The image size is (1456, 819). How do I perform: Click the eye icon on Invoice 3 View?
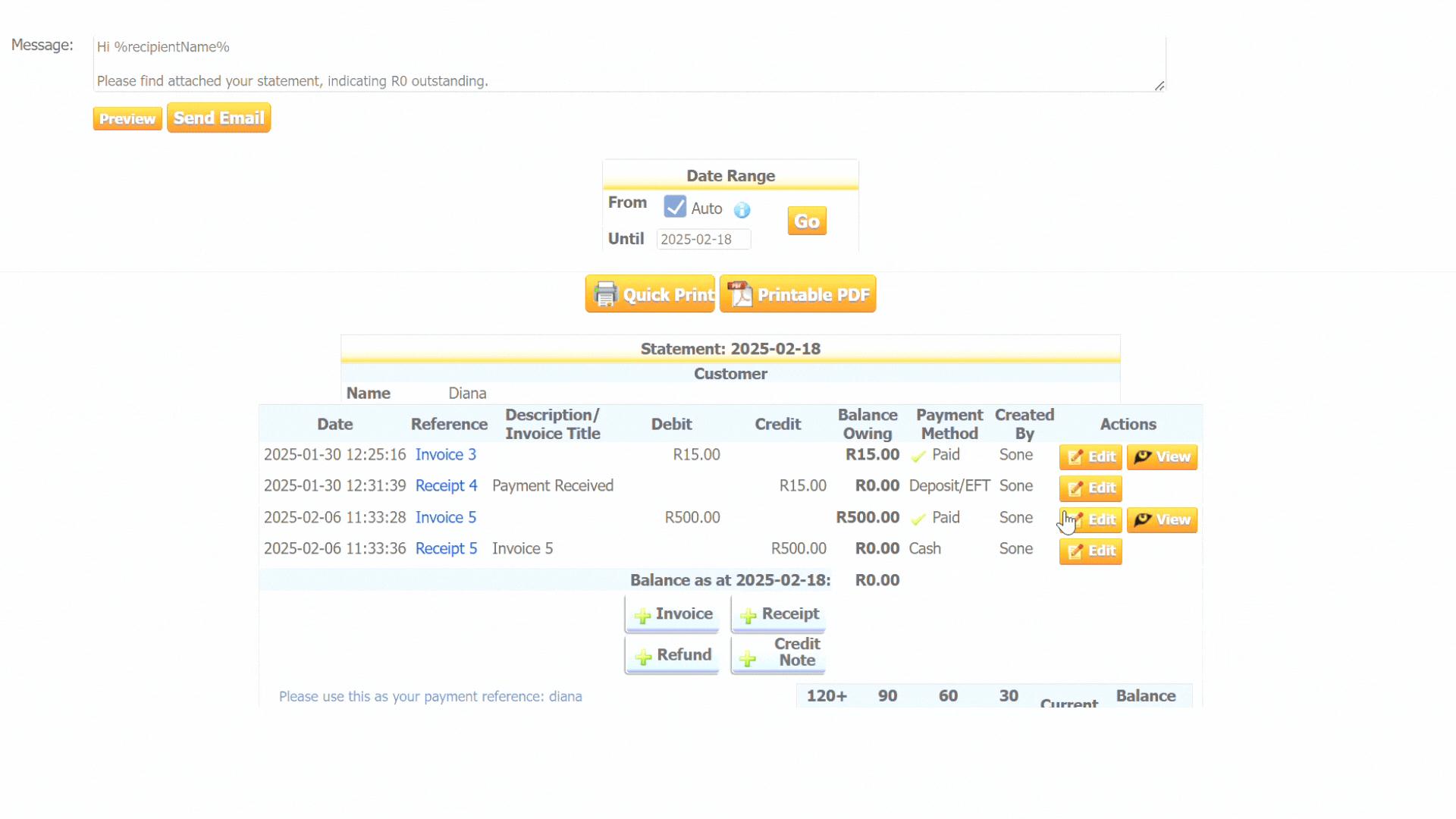point(1142,457)
